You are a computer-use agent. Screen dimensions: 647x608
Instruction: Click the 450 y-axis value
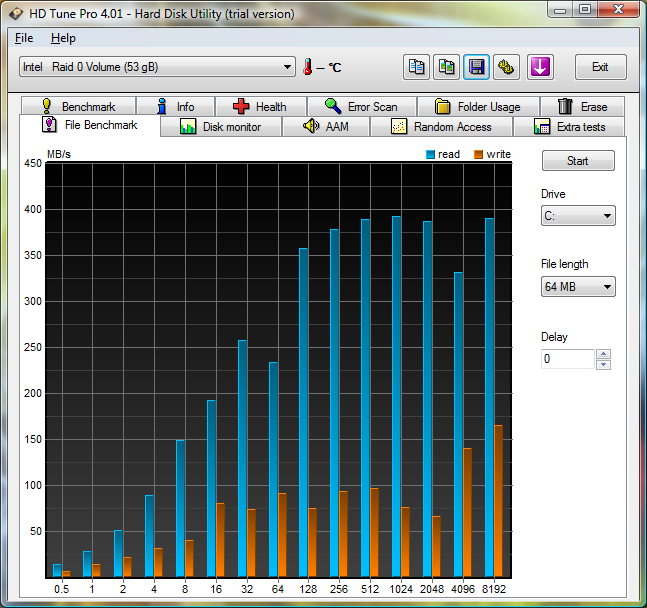33,163
